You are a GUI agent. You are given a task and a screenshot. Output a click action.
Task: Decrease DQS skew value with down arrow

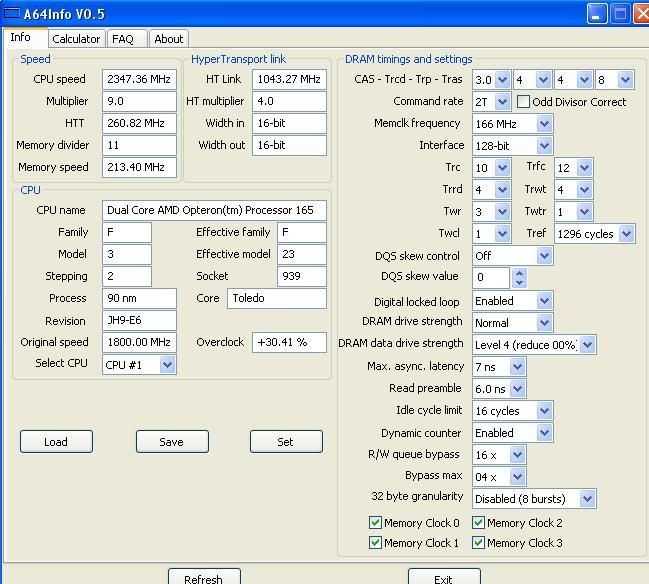coord(519,283)
